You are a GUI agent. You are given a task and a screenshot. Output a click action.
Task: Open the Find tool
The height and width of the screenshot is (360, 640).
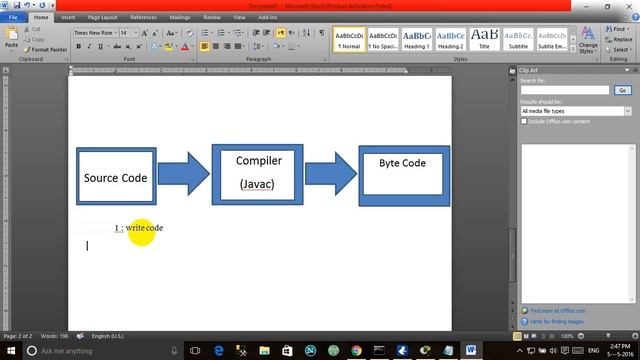point(617,29)
